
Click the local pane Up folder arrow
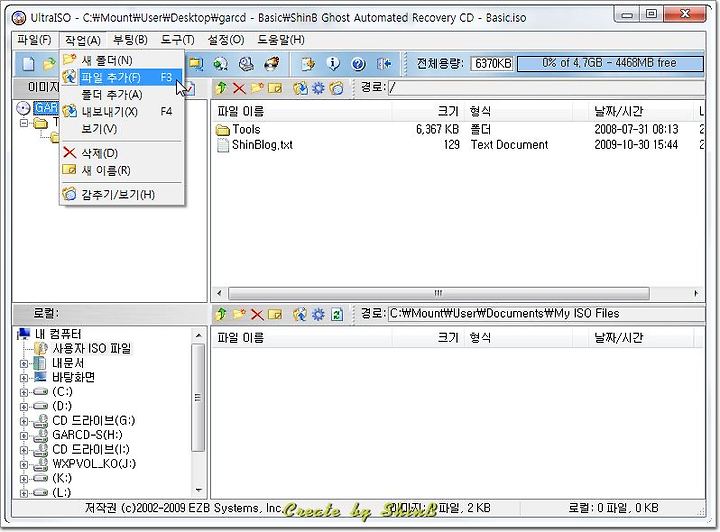pyautogui.click(x=221, y=314)
